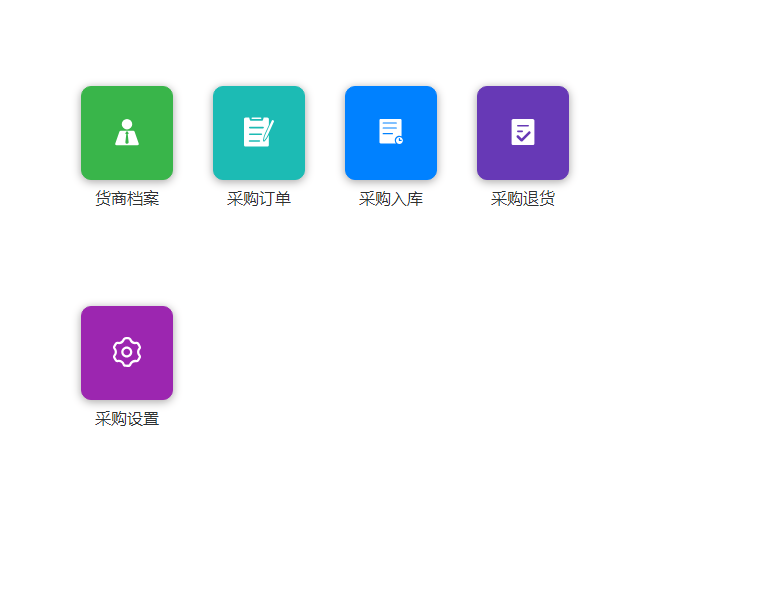The height and width of the screenshot is (592, 776).
Task: Open the magenta 采购设置 tile
Action: click(127, 353)
